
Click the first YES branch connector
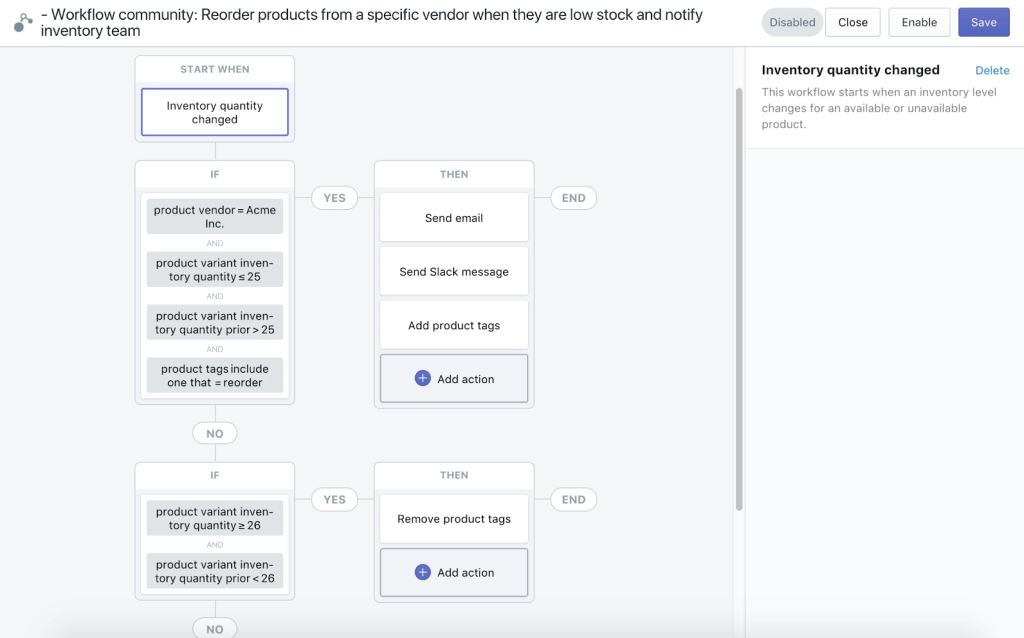[x=335, y=198]
